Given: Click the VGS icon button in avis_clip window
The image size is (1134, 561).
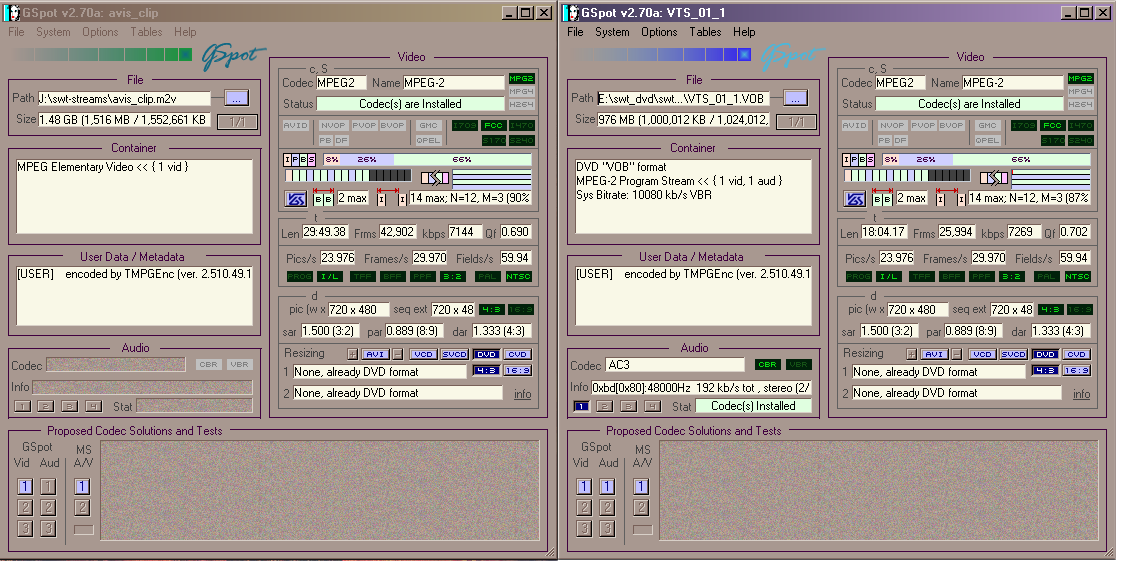Looking at the screenshot, I should (296, 198).
